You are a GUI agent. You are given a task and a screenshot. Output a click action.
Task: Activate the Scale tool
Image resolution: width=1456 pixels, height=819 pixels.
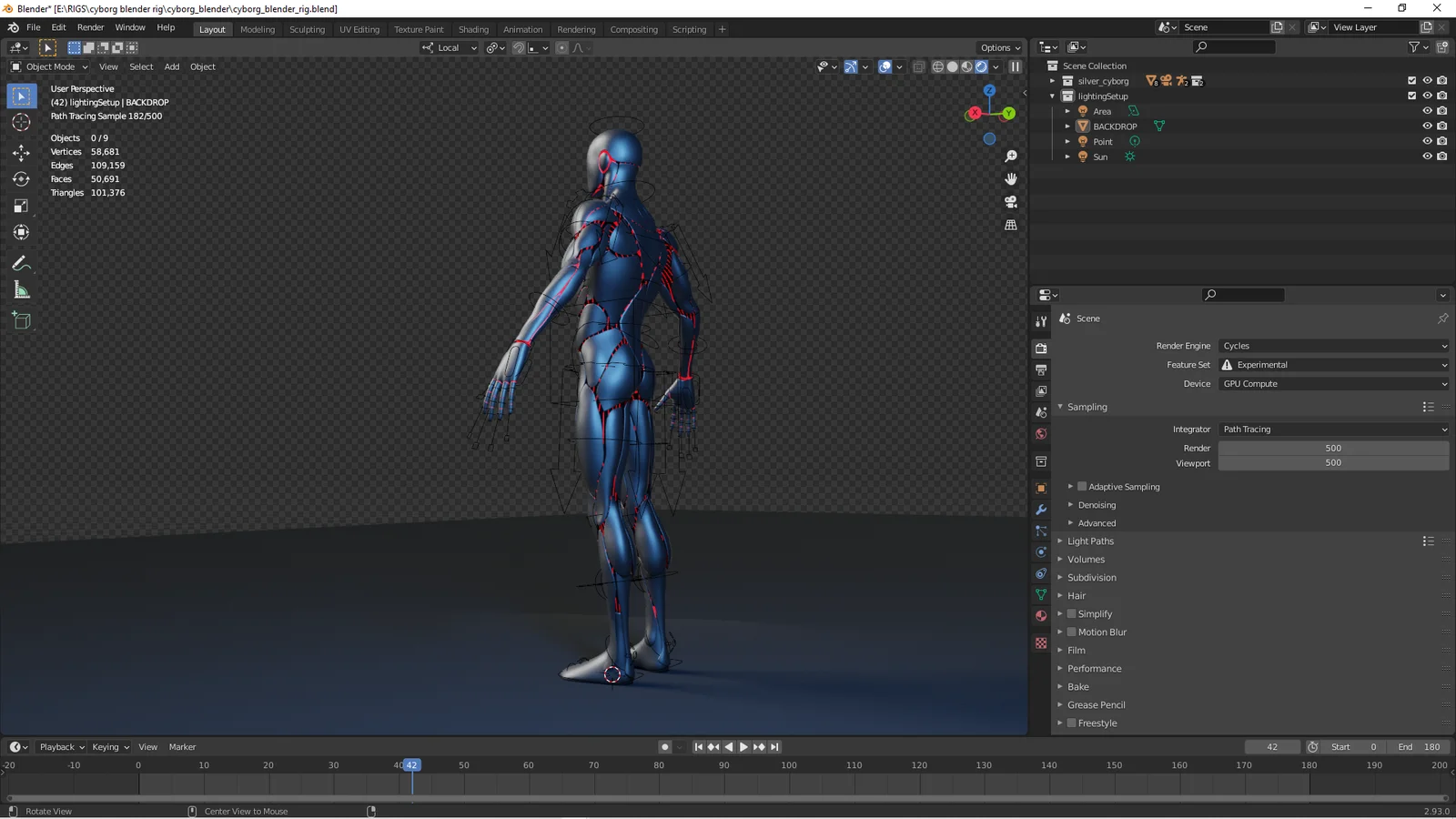point(21,206)
